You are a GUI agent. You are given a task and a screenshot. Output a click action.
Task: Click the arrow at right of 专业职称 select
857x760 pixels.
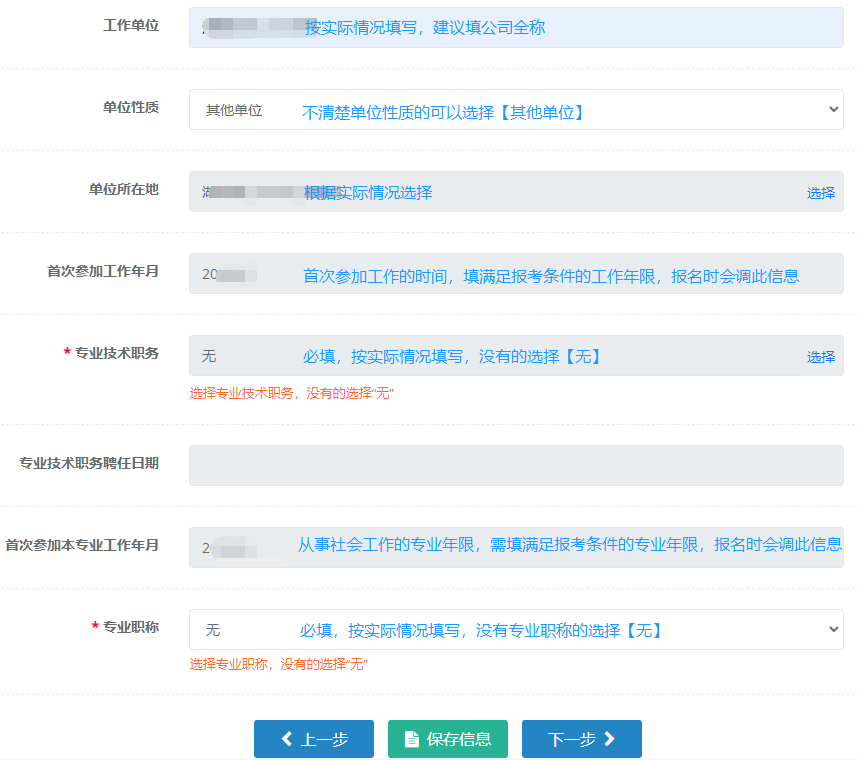click(834, 630)
